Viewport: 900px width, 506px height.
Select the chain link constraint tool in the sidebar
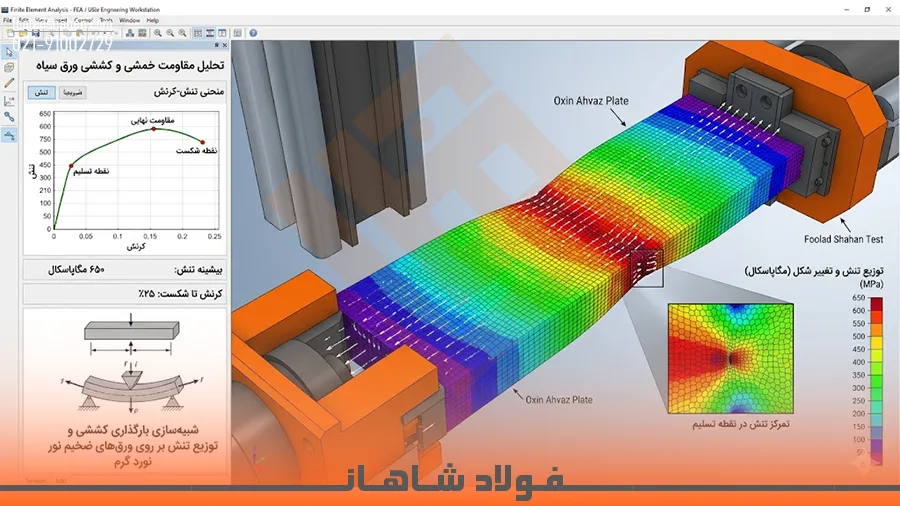(9, 117)
